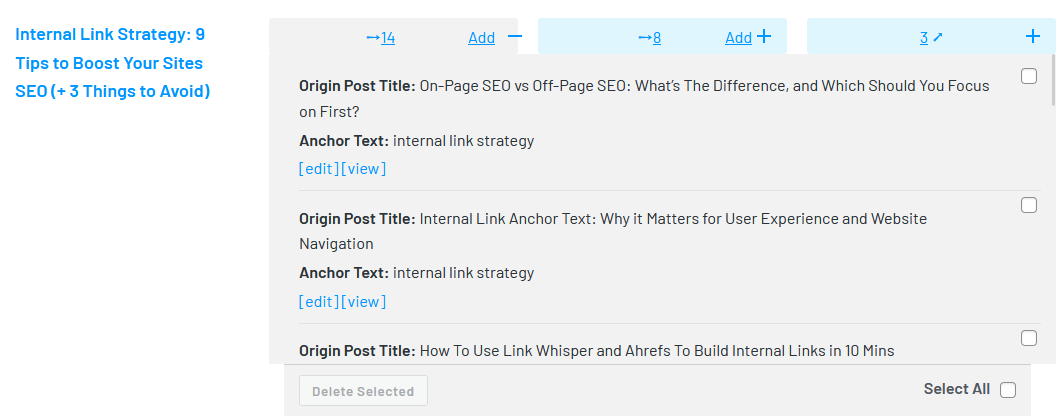Toggle the Select All checkbox
Screen dimensions: 1060x420
point(1008,390)
